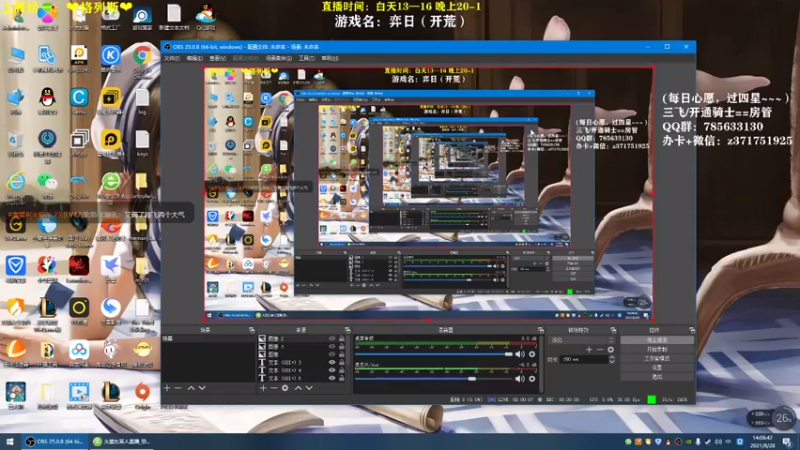This screenshot has width=800, height=450.
Task: Undock the scene transitions panel
Action: (613, 330)
